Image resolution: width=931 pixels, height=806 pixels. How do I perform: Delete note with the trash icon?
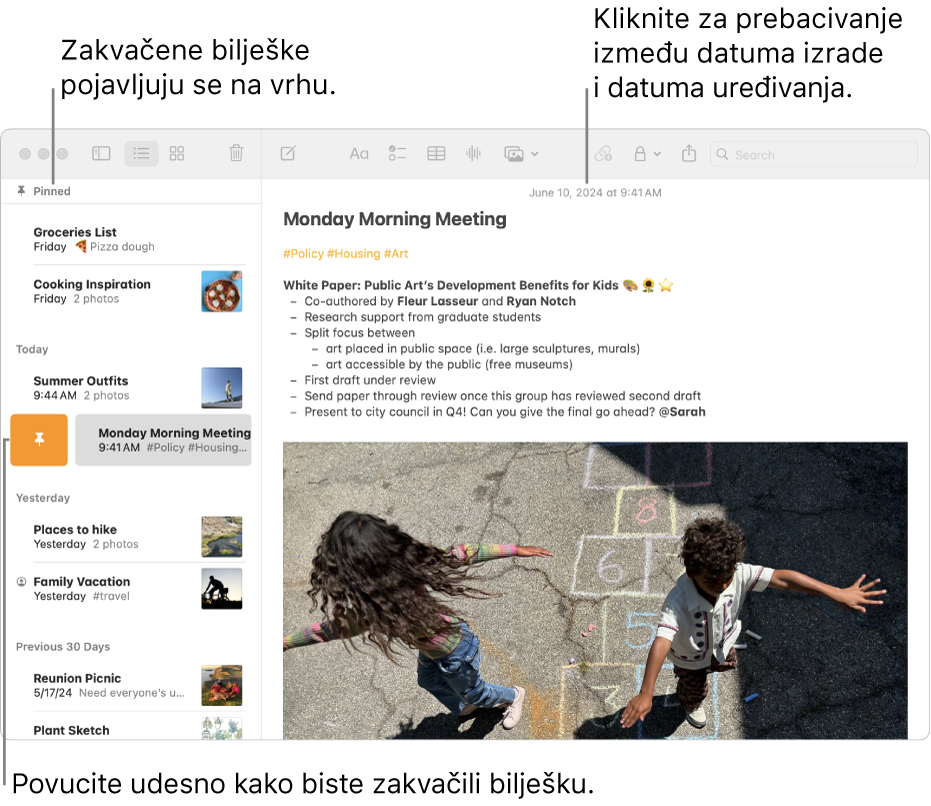(236, 153)
